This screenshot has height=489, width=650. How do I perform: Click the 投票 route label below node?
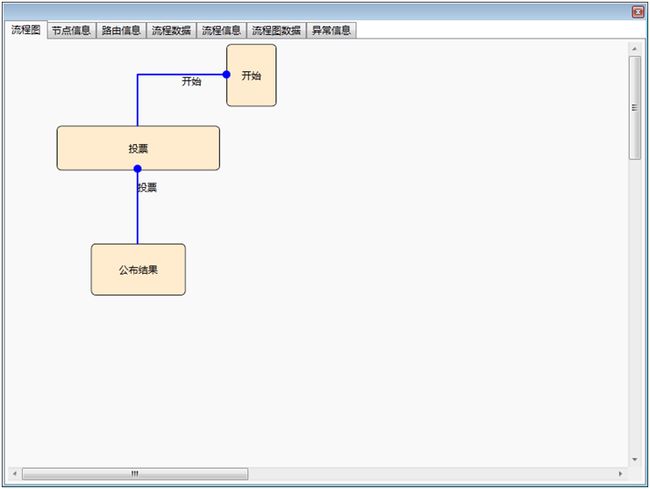(x=147, y=187)
